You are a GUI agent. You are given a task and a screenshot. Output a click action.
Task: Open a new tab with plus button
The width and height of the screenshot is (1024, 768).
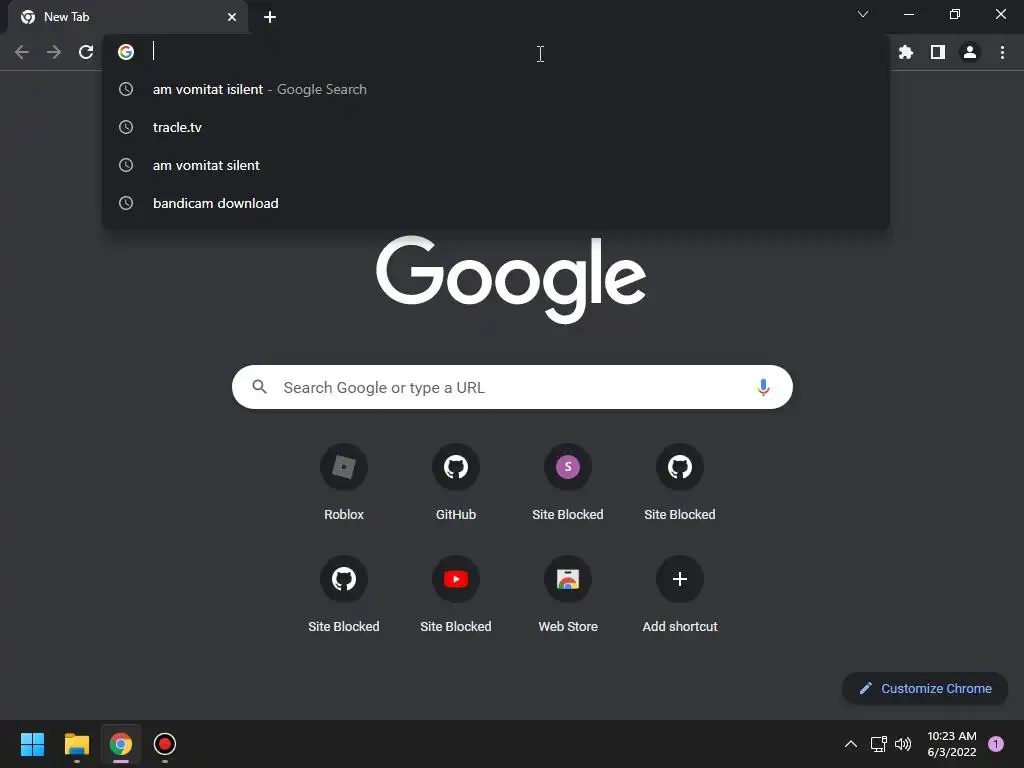(270, 17)
